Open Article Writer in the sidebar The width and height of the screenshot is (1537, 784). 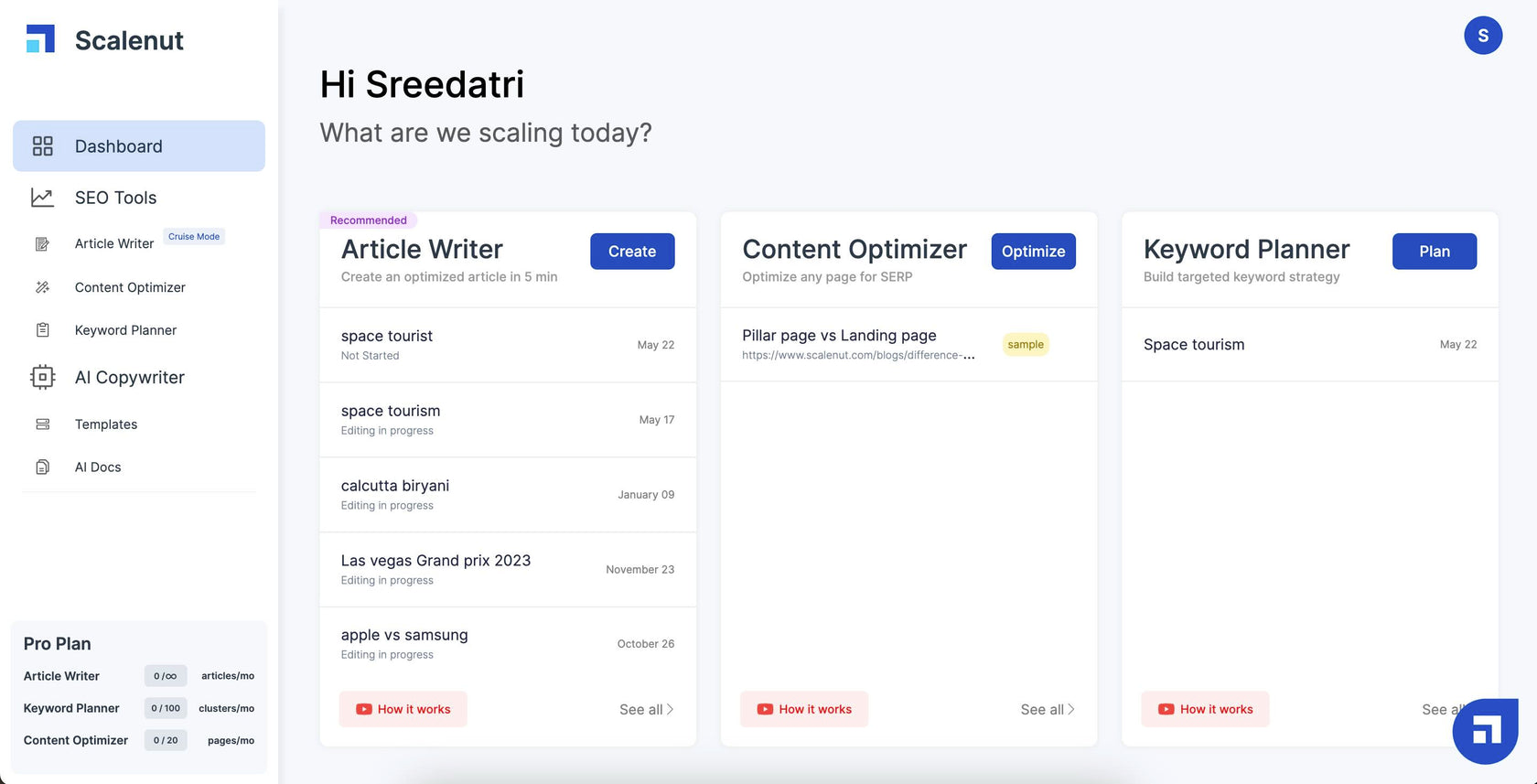114,243
